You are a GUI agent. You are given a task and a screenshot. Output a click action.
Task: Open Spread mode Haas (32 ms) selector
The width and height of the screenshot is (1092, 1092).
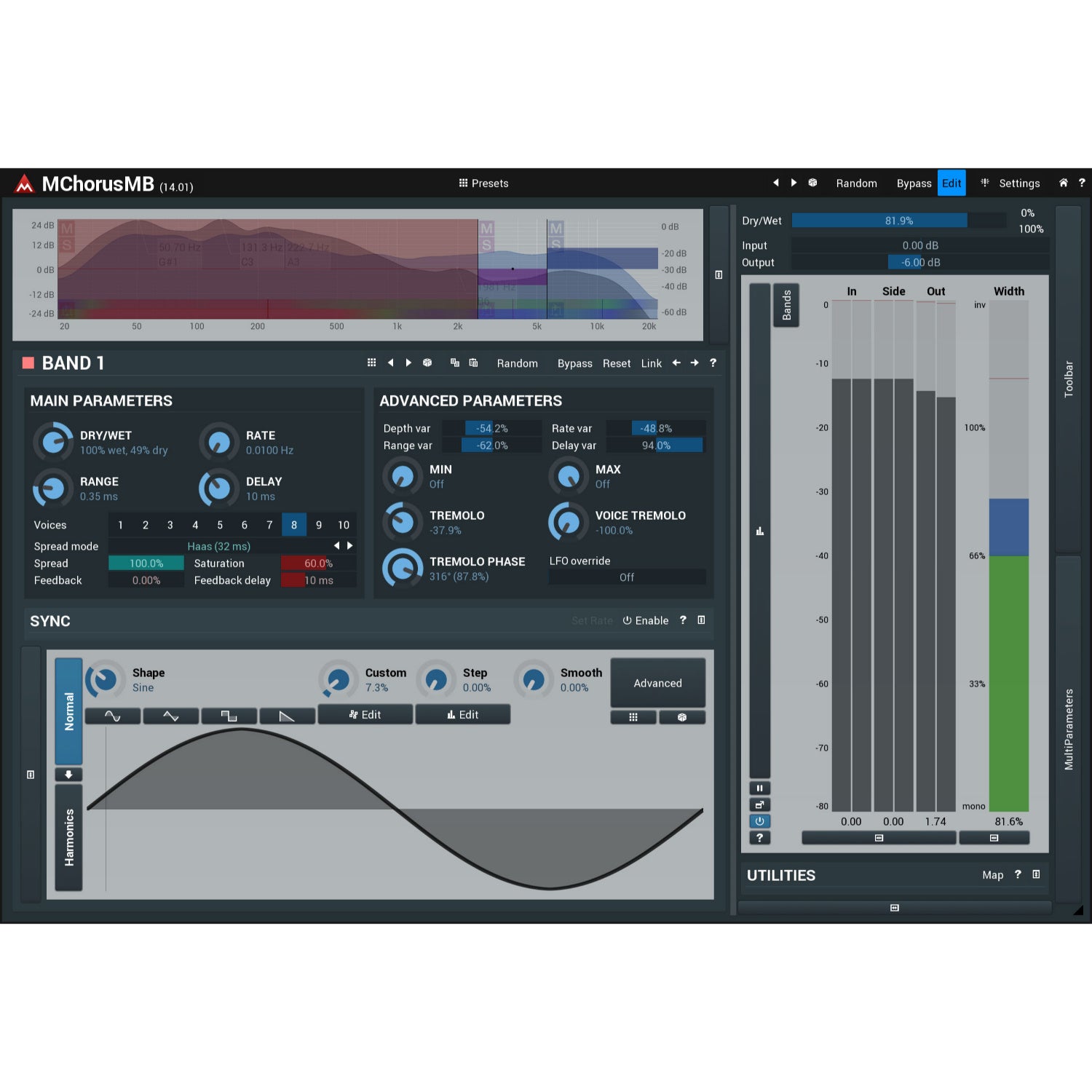218,546
